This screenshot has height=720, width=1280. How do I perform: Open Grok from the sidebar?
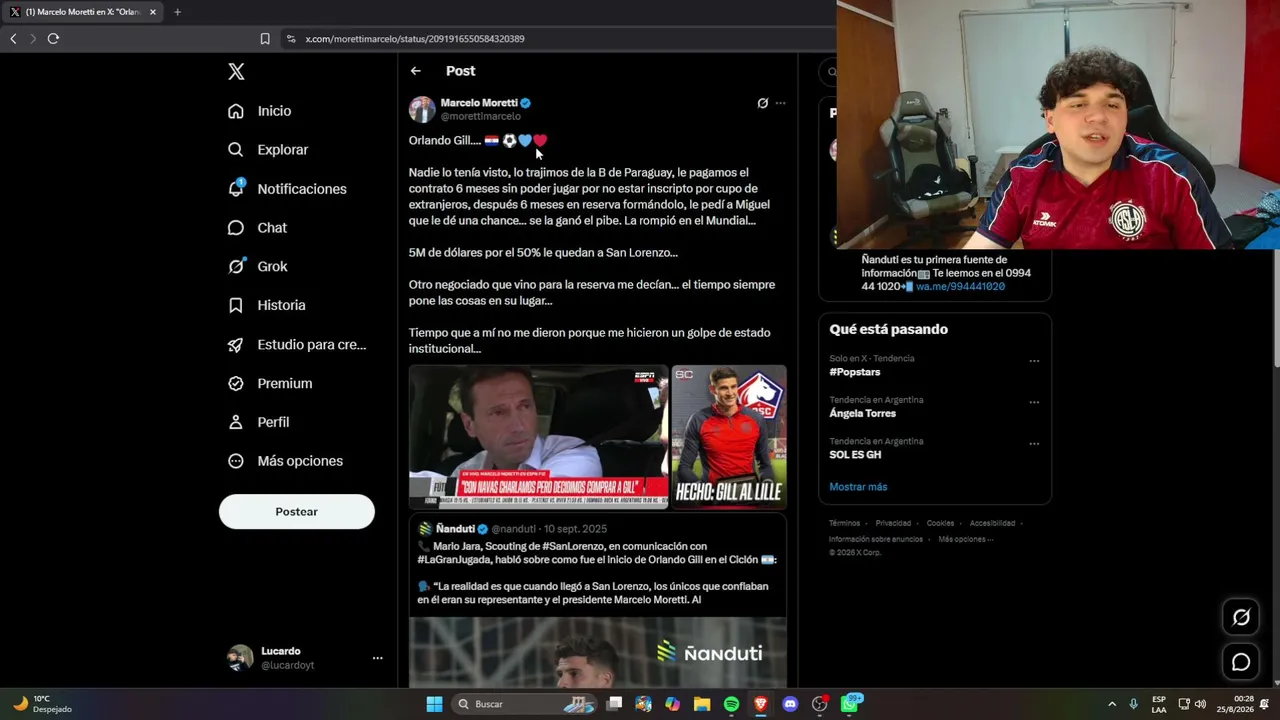(257, 267)
